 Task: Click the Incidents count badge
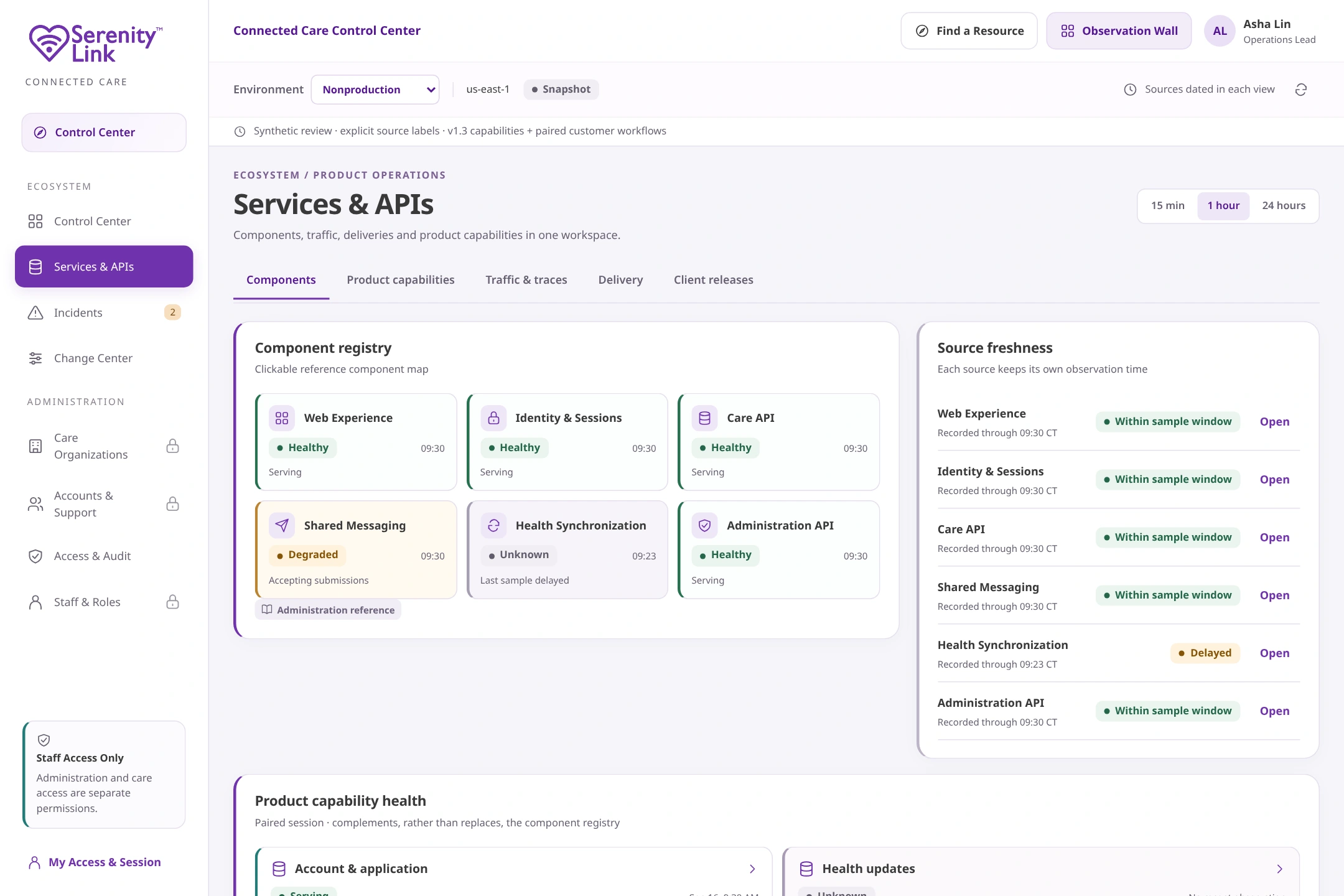click(x=172, y=312)
